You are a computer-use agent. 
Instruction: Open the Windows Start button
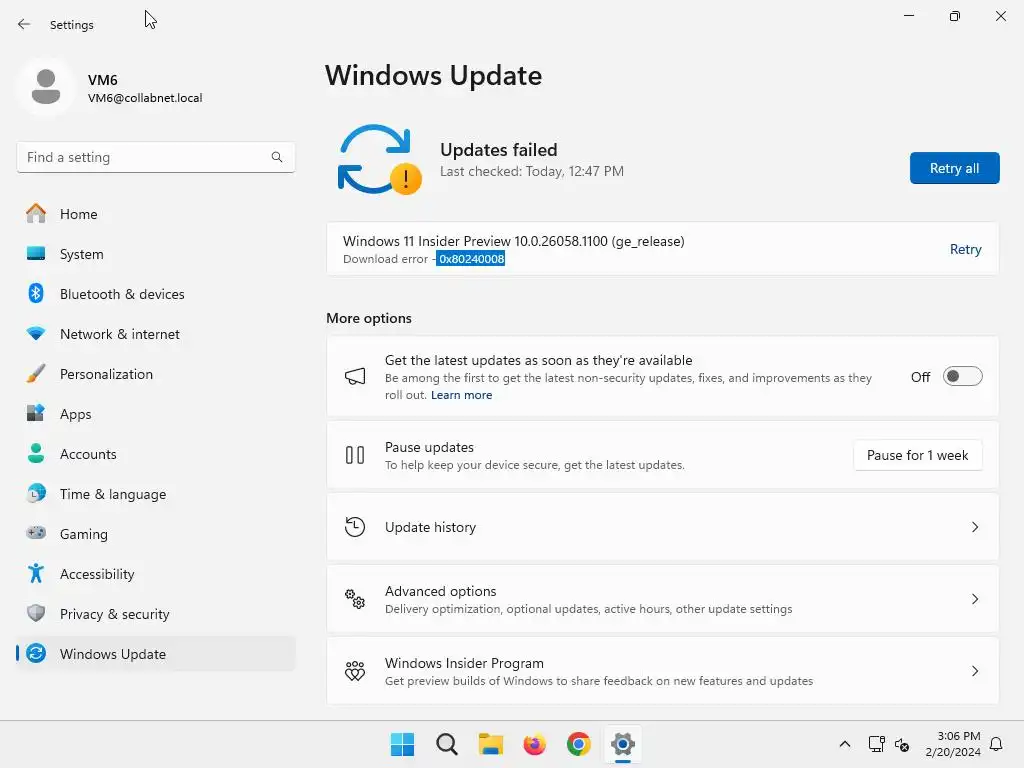click(402, 744)
